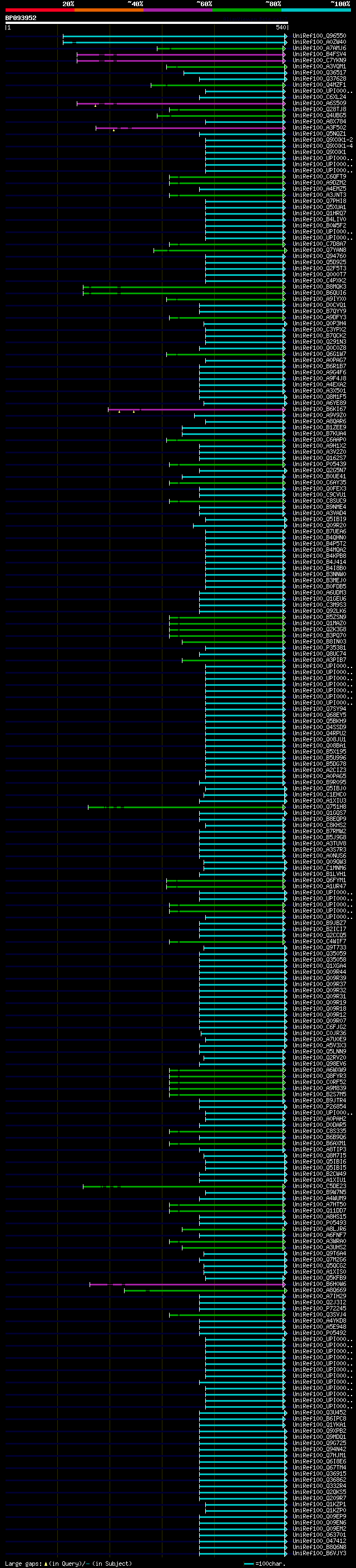Open hit UniRef100_A7AMJ6

319,48
